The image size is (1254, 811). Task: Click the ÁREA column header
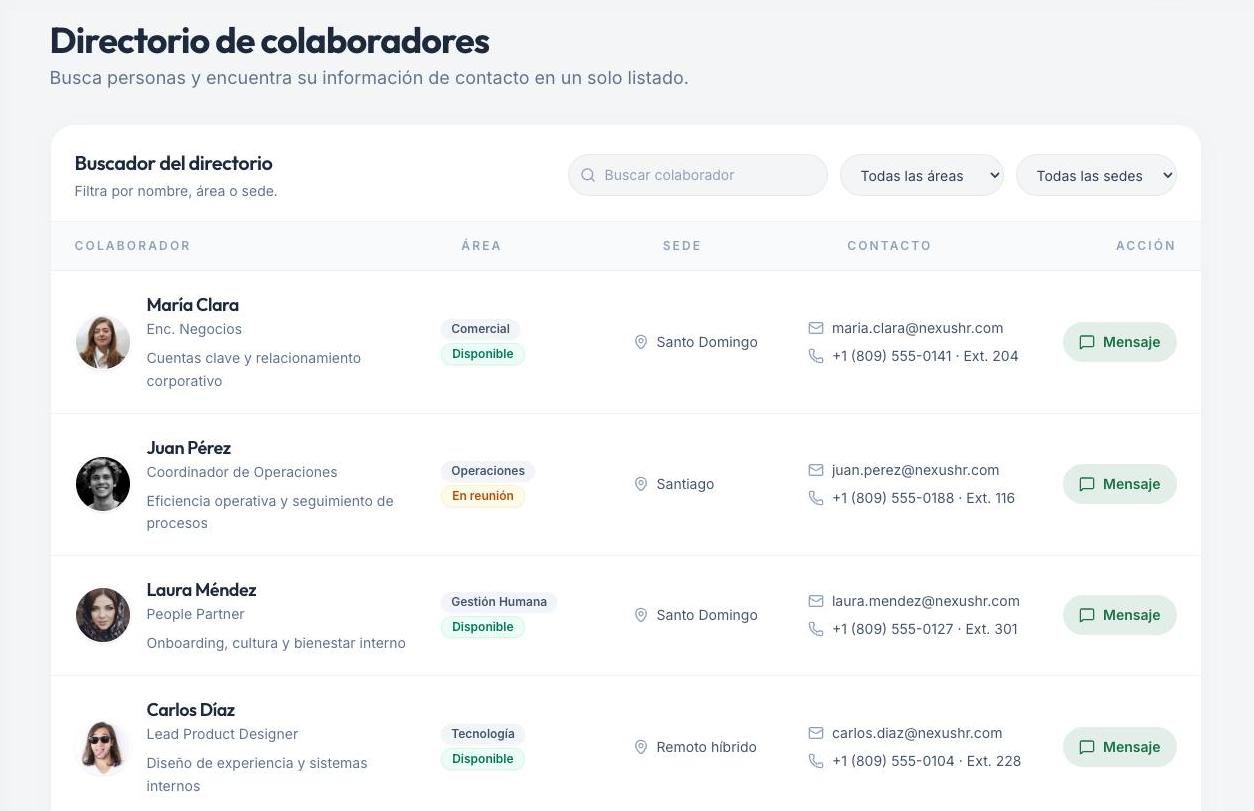pos(481,246)
